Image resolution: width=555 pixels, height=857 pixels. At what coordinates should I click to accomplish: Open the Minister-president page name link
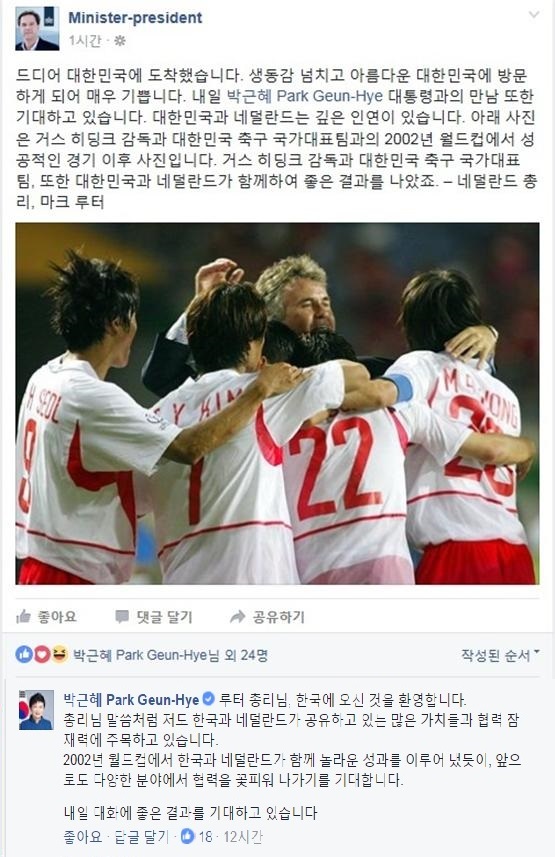[x=135, y=18]
